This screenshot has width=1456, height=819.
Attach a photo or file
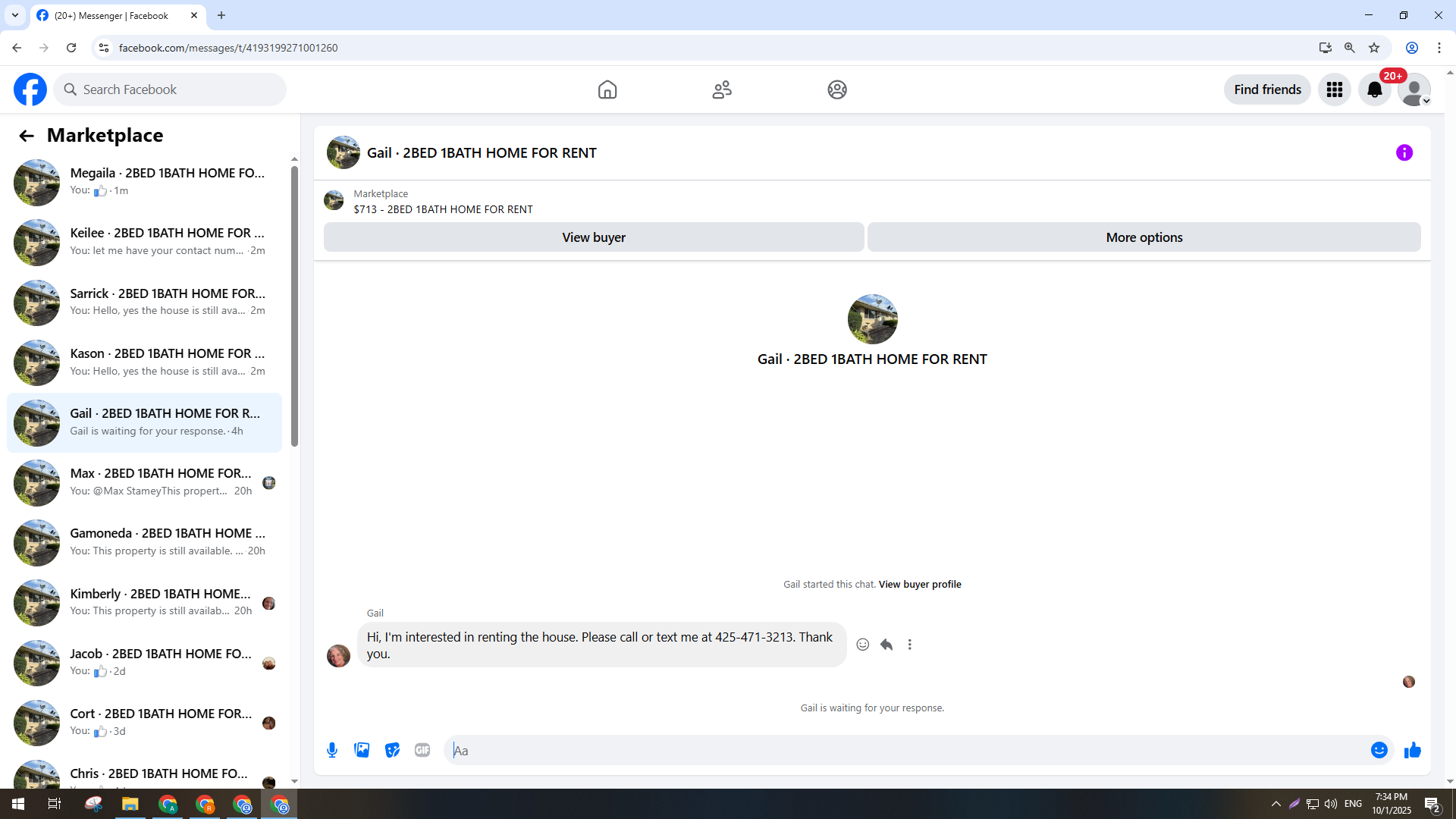click(x=362, y=750)
